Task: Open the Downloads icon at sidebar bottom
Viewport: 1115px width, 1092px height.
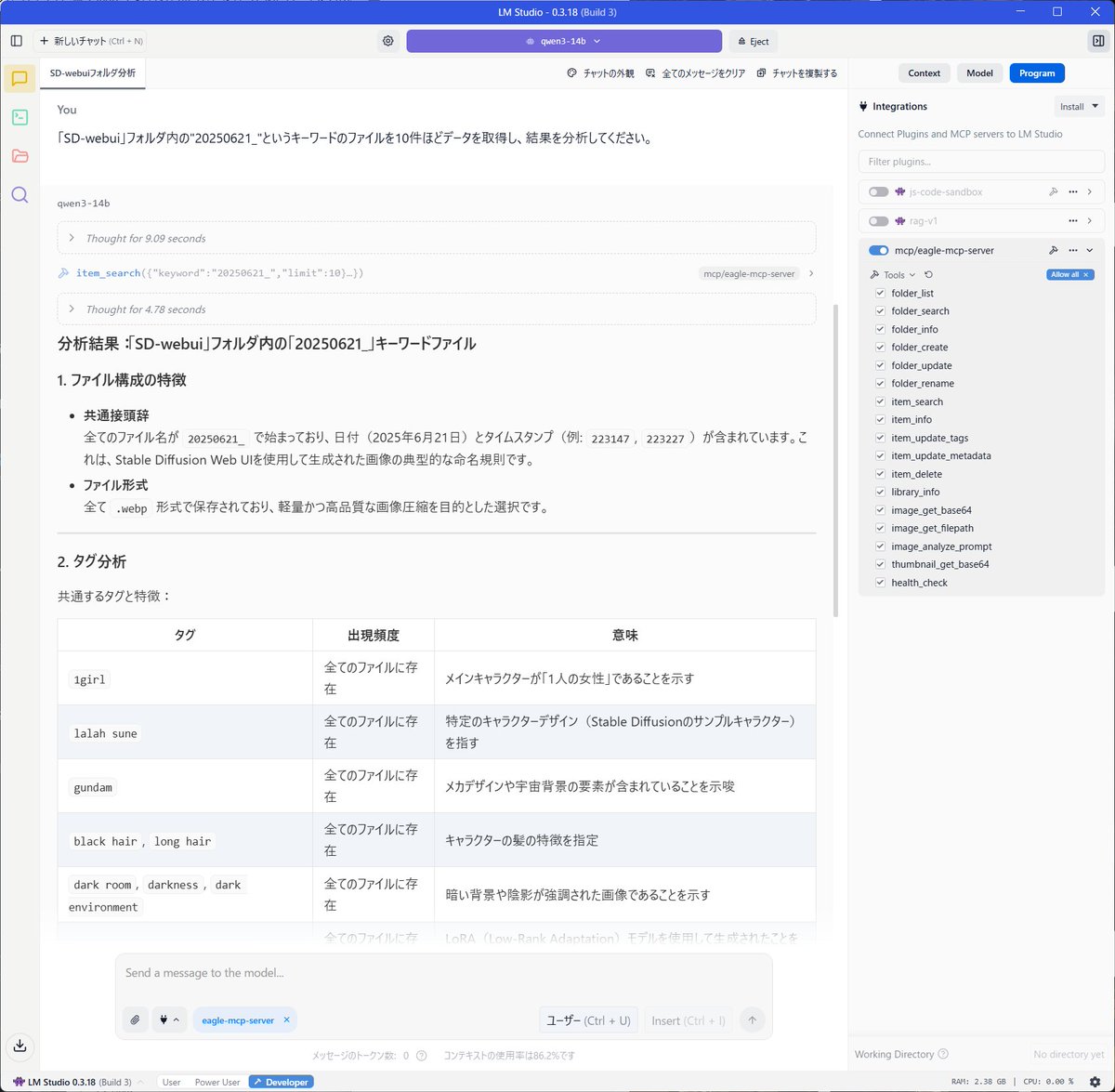Action: point(20,1046)
